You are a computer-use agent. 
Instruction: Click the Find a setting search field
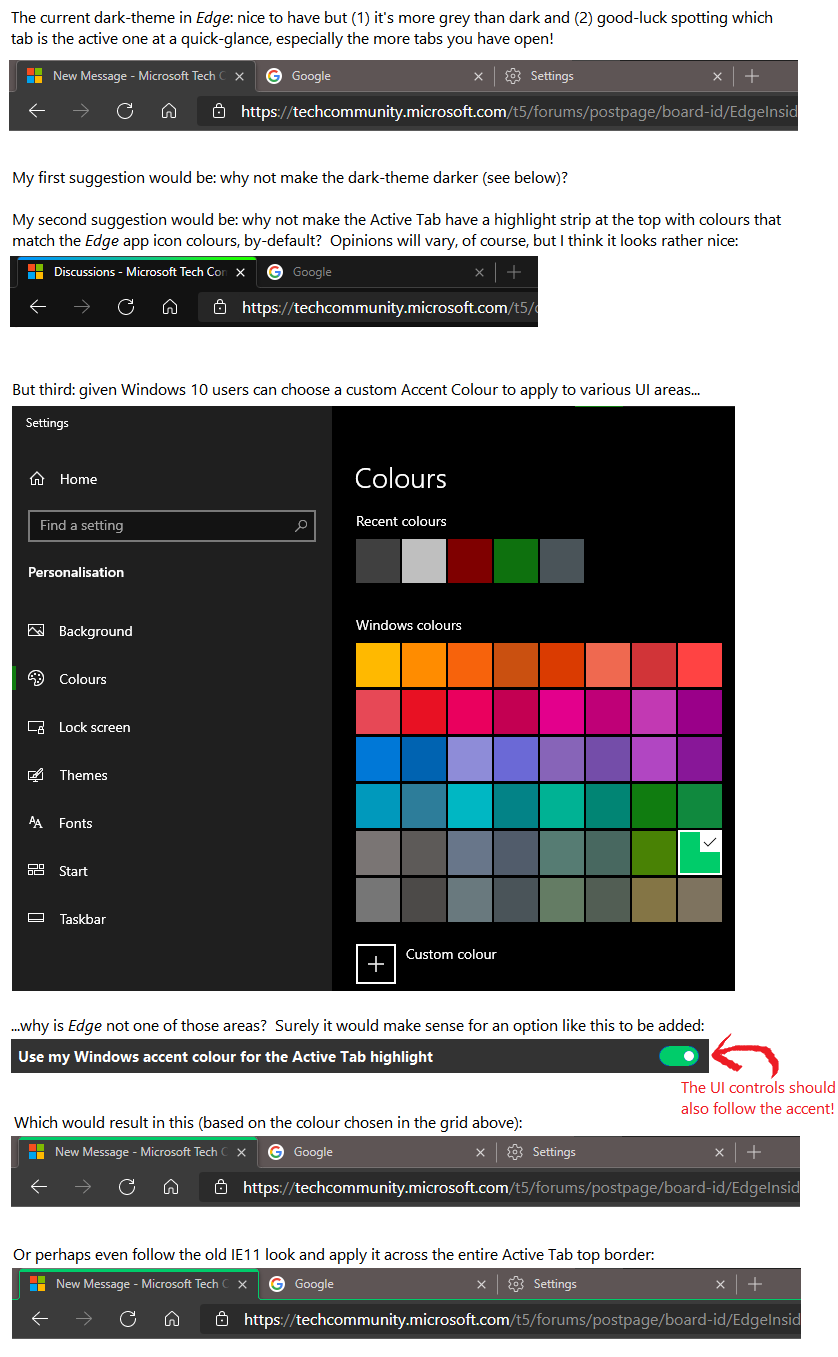coord(171,526)
